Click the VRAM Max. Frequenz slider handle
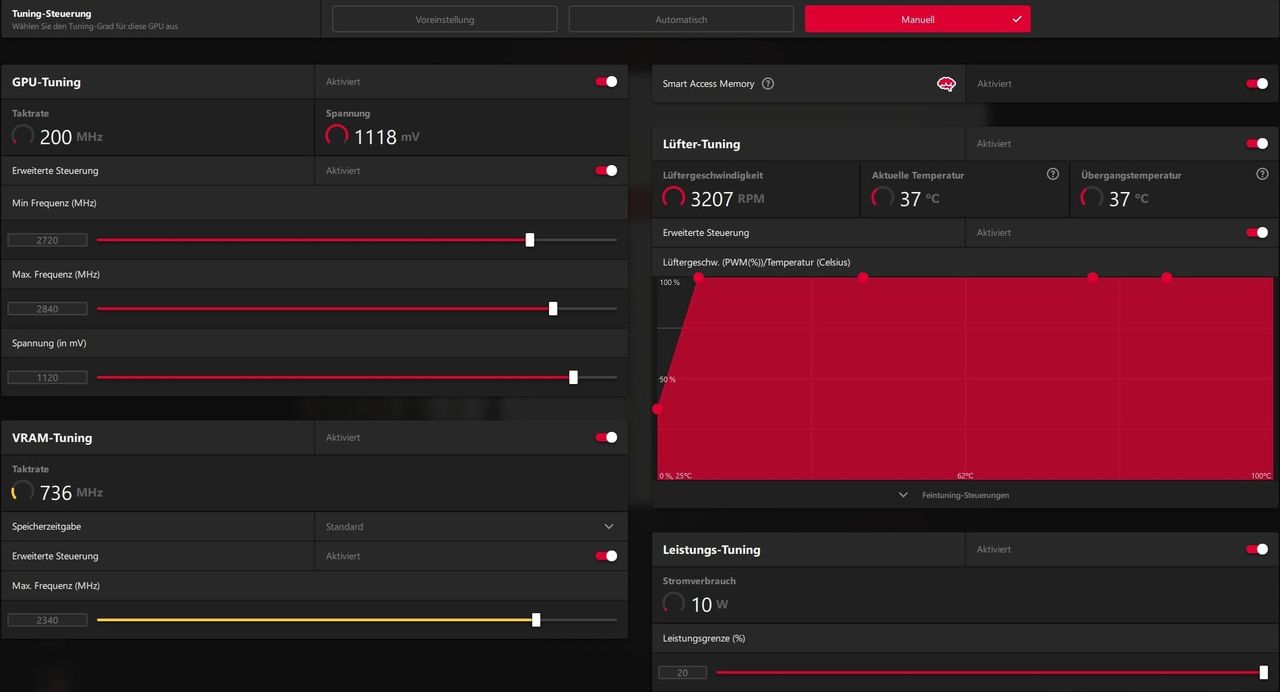This screenshot has height=692, width=1280. click(x=536, y=620)
